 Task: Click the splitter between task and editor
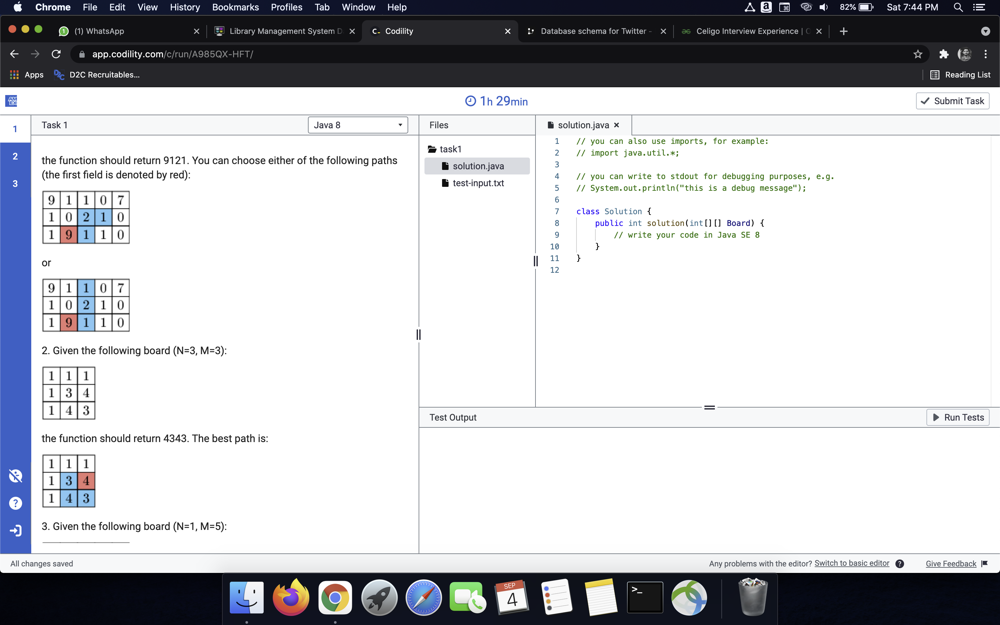418,334
